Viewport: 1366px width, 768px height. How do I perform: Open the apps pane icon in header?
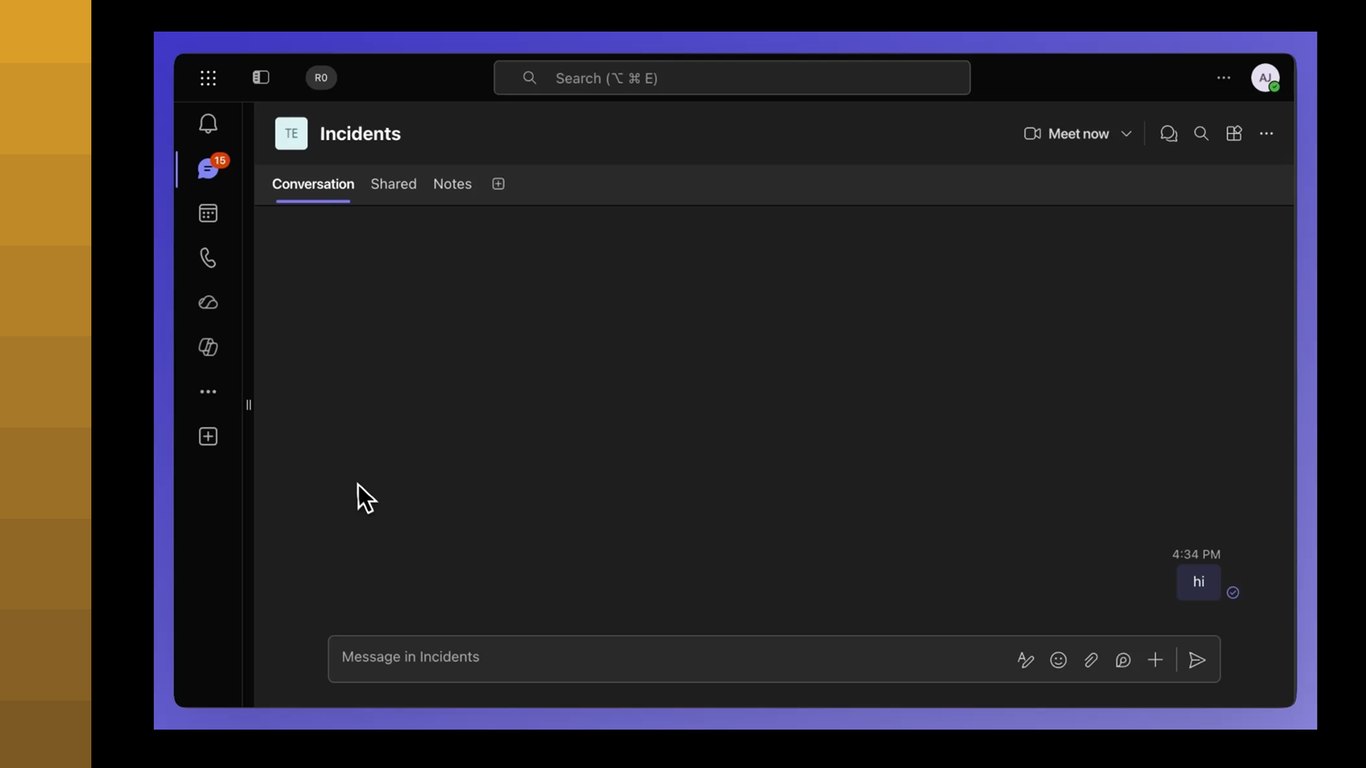click(1234, 134)
